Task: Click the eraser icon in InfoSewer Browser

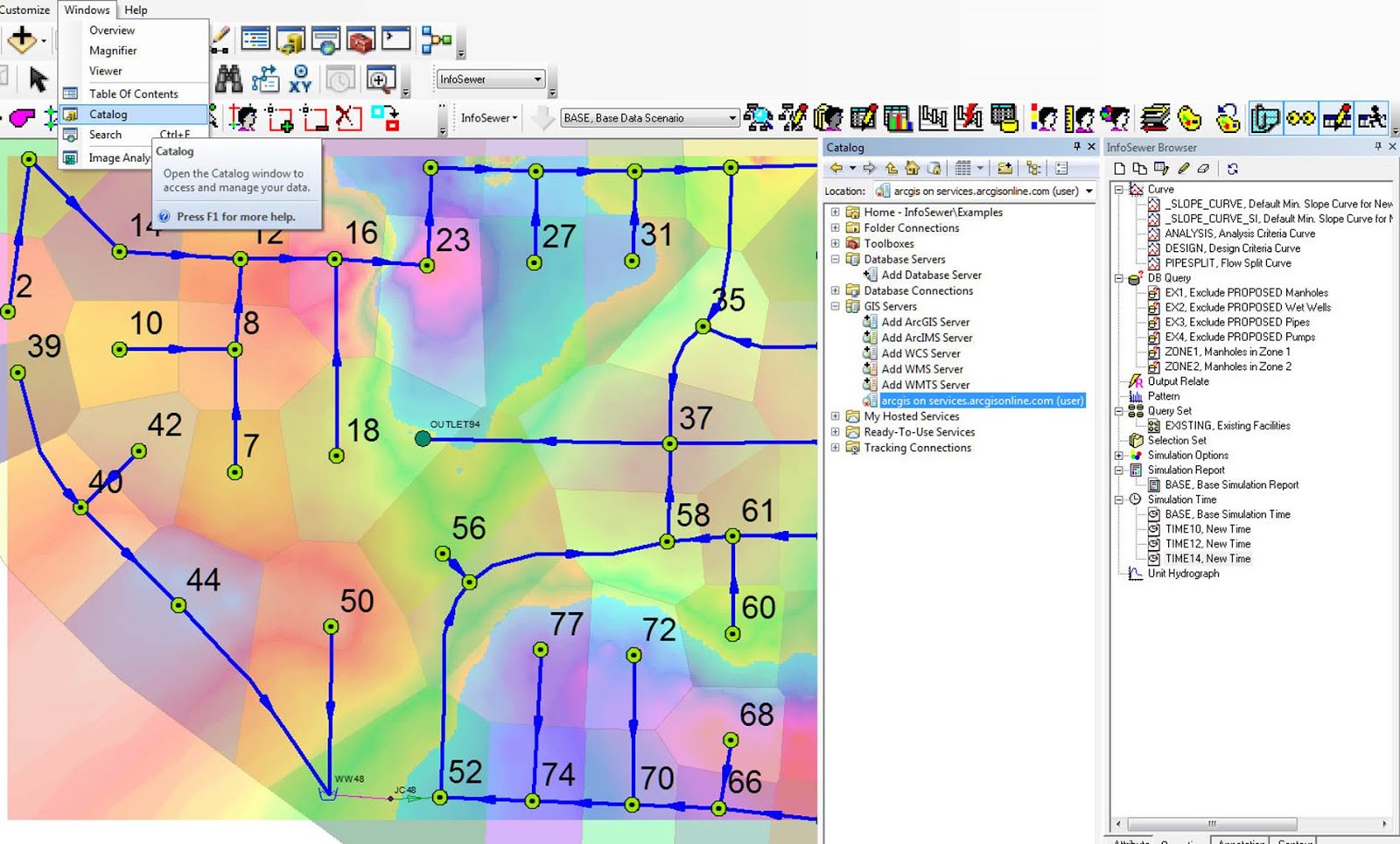Action: coord(1204,168)
